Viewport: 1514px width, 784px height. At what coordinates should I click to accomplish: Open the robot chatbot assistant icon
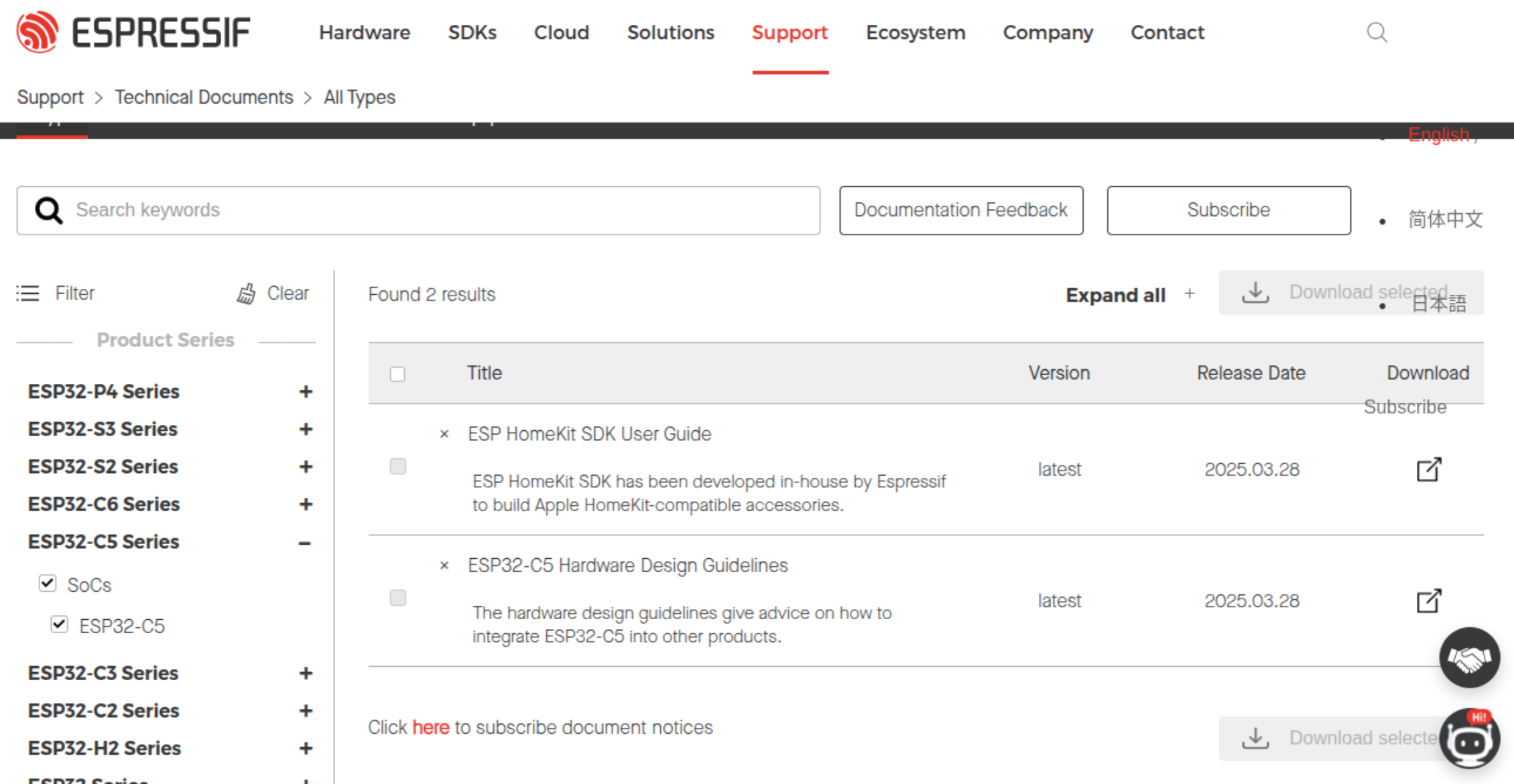[1470, 739]
